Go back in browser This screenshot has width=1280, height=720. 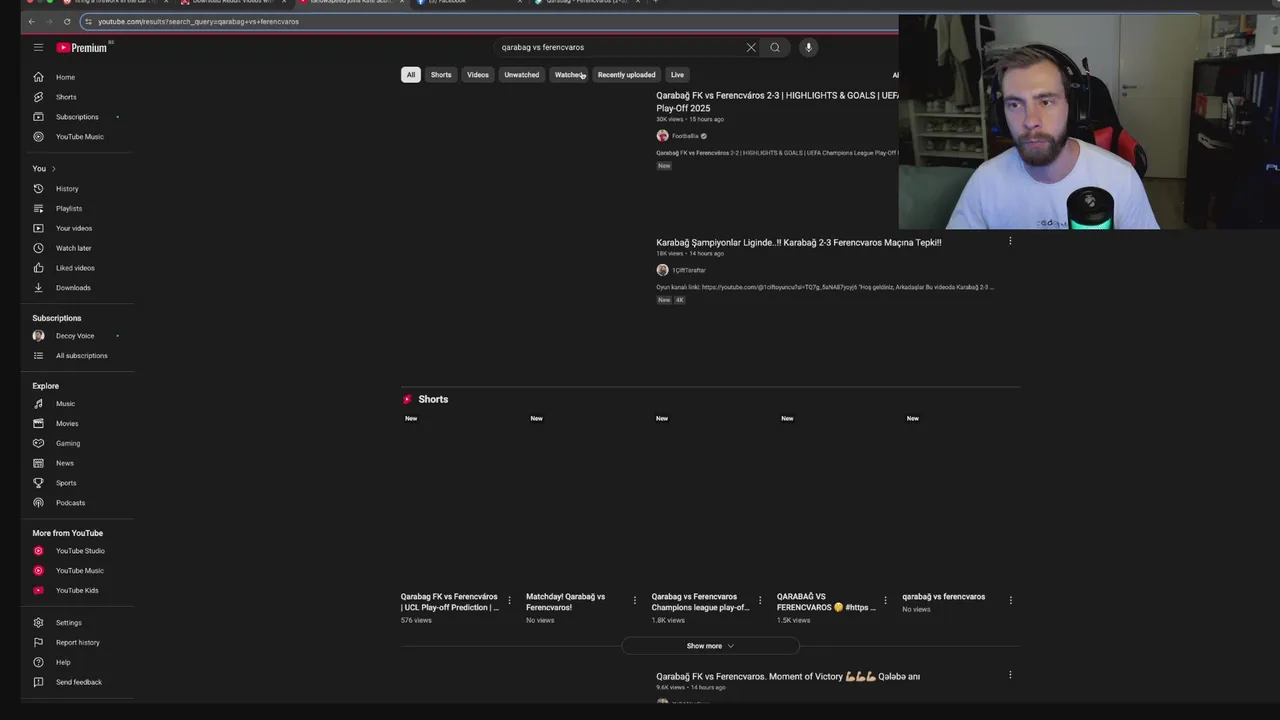point(31,21)
